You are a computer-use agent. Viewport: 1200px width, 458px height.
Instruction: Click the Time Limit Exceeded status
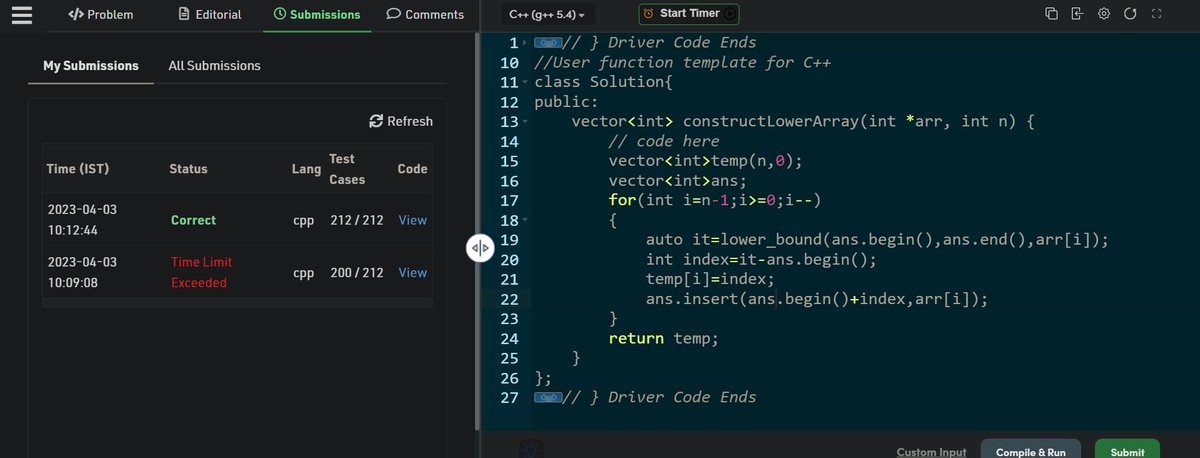(x=200, y=272)
